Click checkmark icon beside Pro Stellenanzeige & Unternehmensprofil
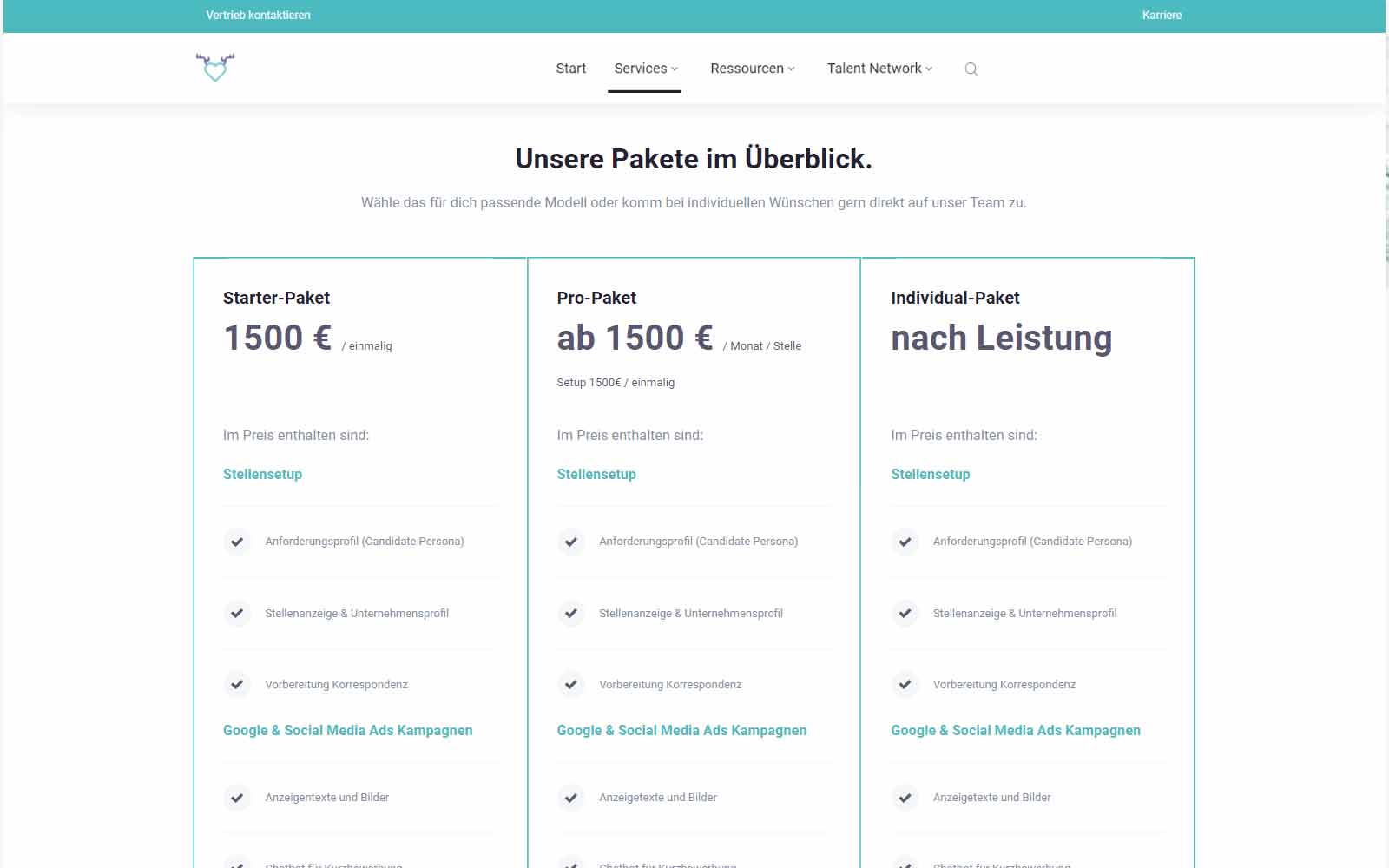 (571, 614)
